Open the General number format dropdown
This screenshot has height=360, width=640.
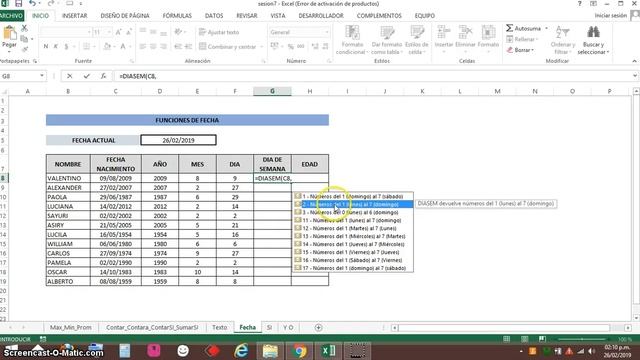(326, 32)
